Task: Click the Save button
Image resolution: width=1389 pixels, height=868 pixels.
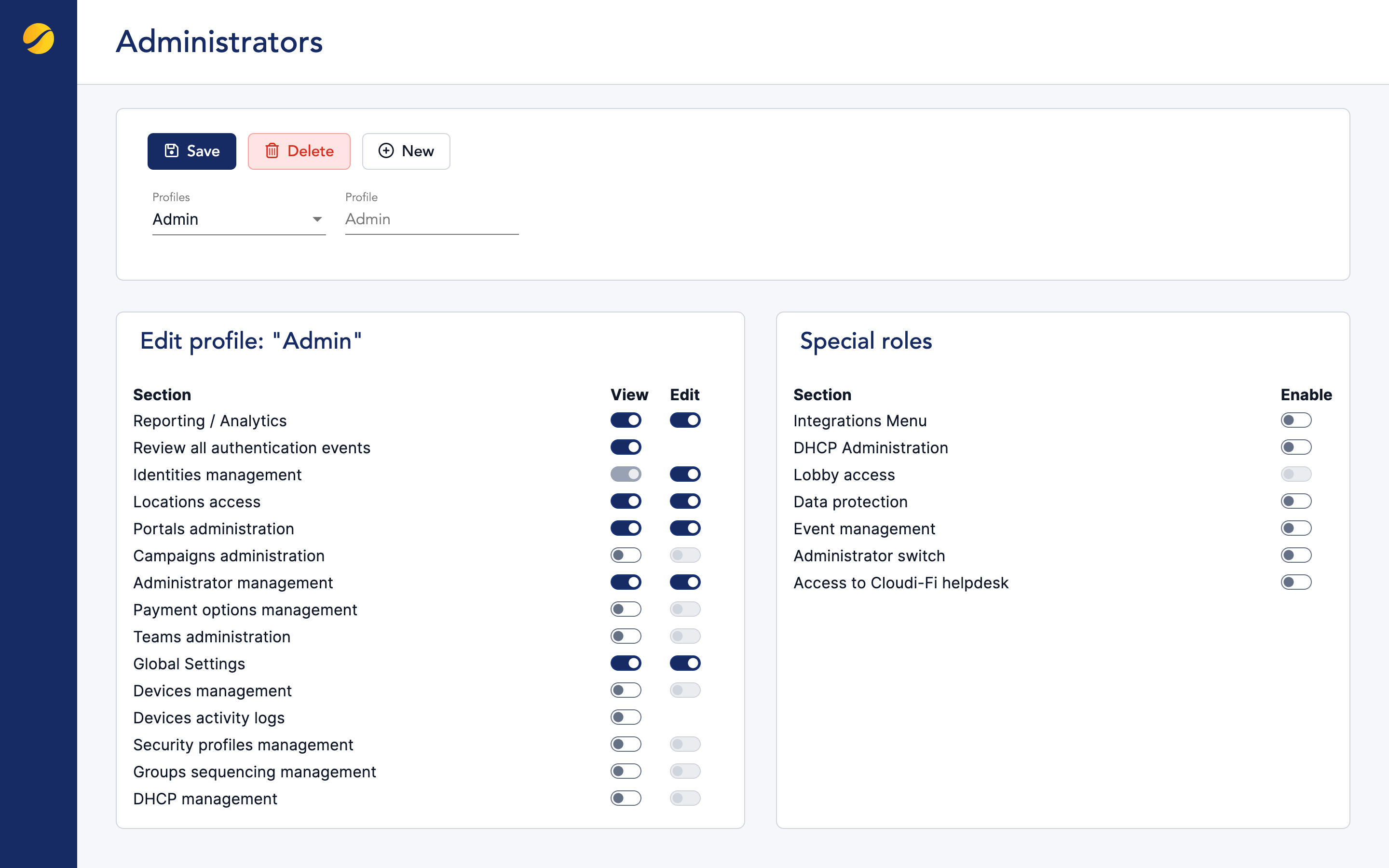Action: (191, 150)
